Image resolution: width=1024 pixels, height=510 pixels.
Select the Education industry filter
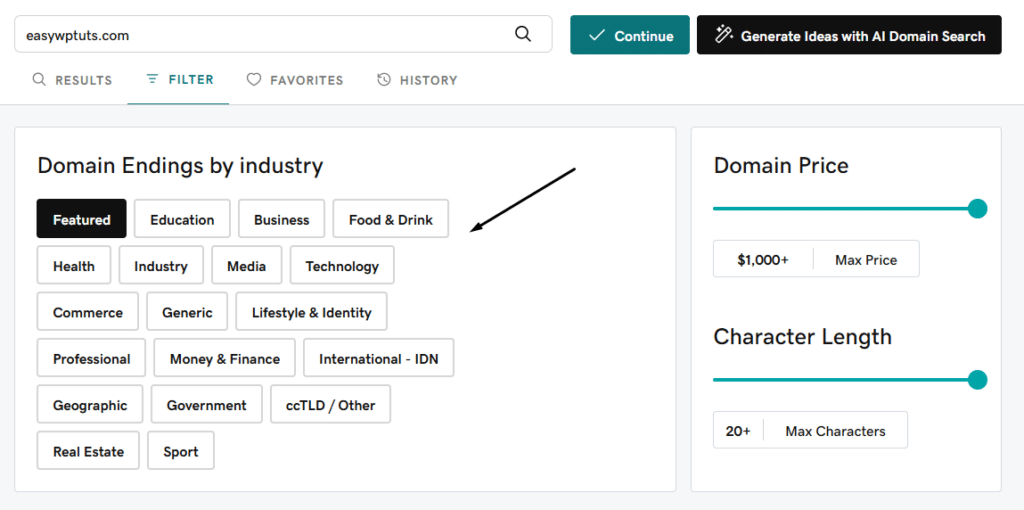pos(182,219)
